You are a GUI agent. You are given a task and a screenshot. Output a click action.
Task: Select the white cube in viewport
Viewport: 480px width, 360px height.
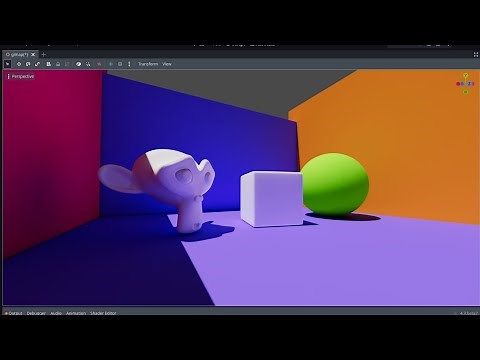tap(272, 198)
